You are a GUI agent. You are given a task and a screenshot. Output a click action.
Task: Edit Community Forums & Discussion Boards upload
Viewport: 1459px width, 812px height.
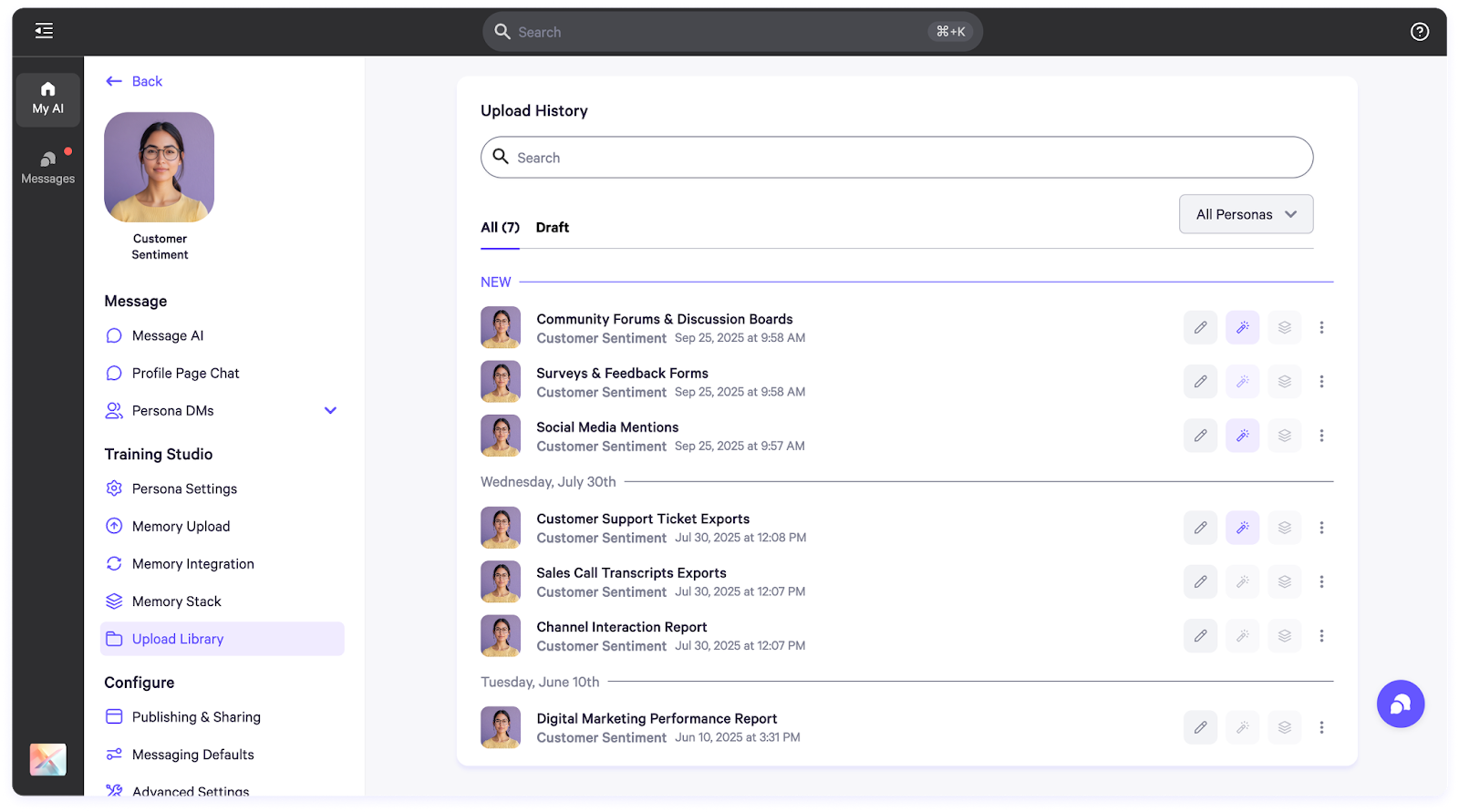click(x=1200, y=327)
